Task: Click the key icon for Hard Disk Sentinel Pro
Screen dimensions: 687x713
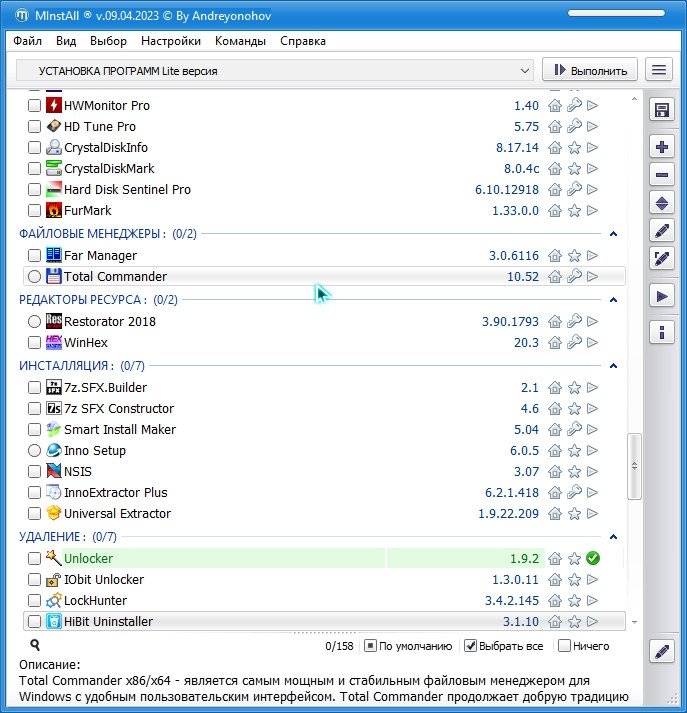Action: pyautogui.click(x=574, y=190)
